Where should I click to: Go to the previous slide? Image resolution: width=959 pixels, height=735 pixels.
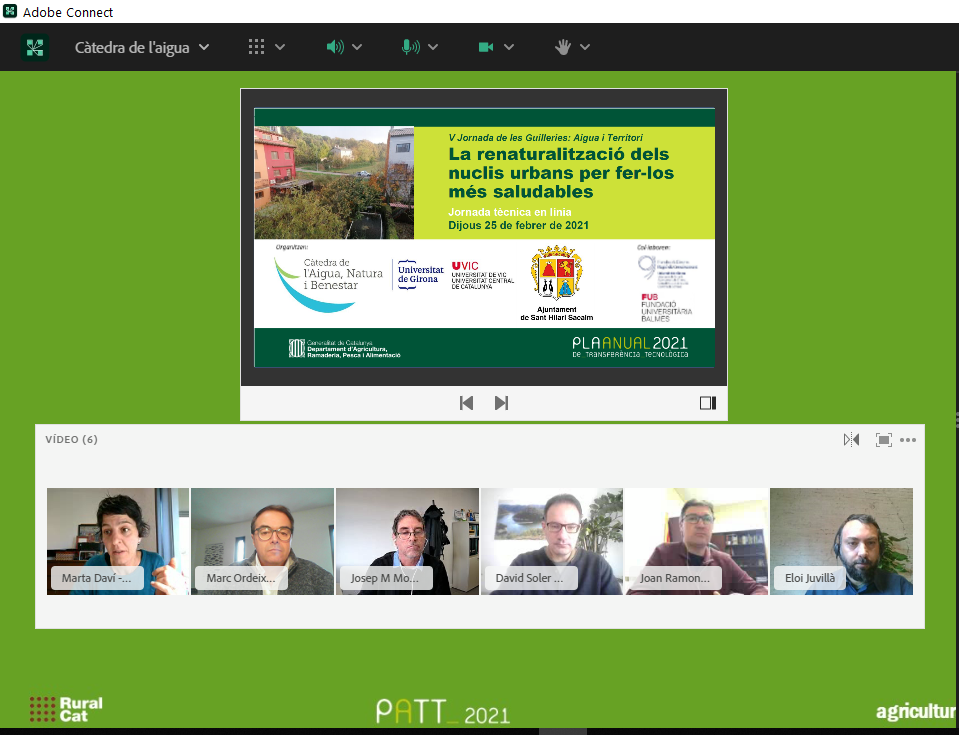click(466, 403)
